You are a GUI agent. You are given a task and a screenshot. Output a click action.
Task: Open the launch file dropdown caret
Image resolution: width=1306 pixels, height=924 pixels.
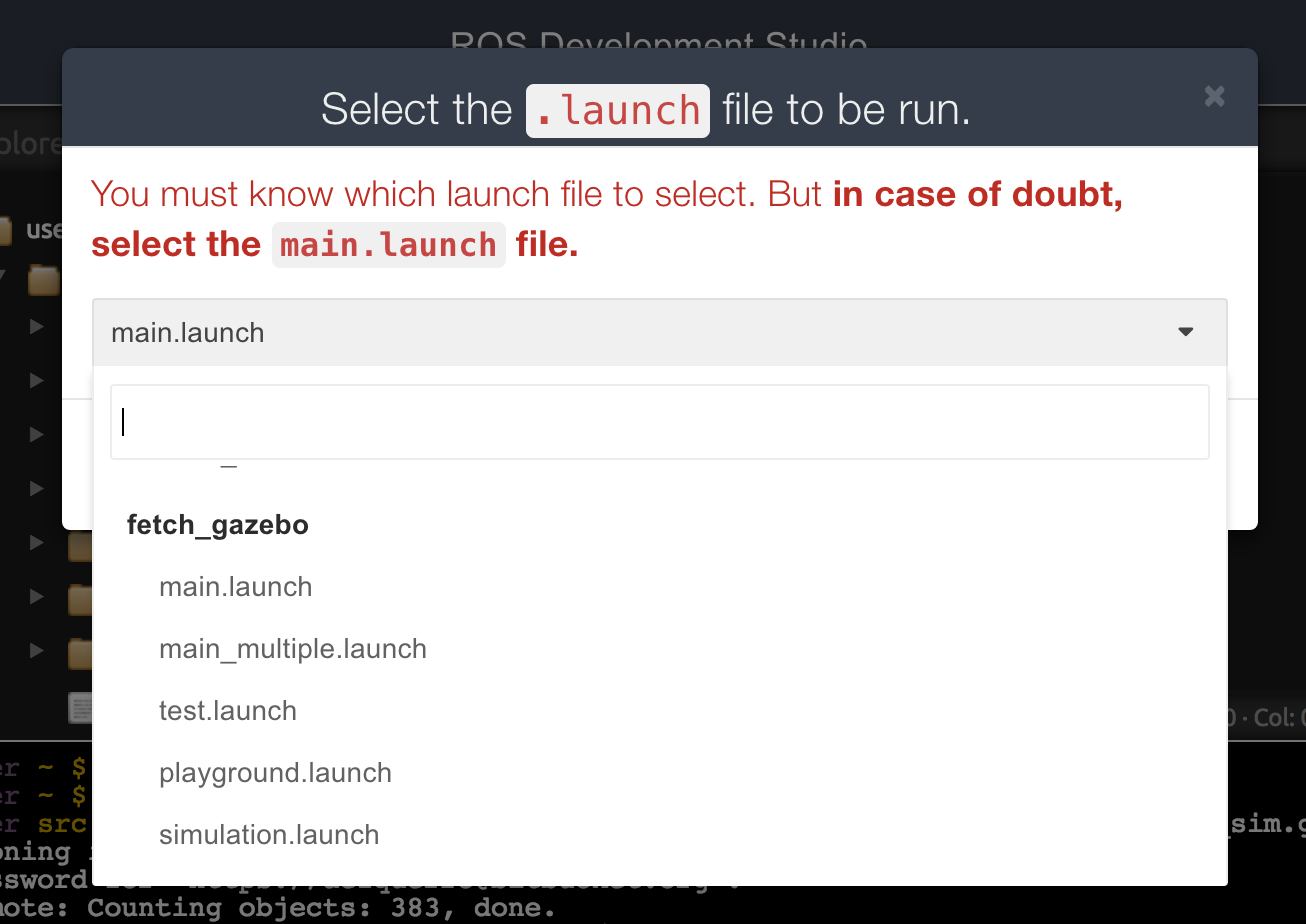(x=1186, y=332)
